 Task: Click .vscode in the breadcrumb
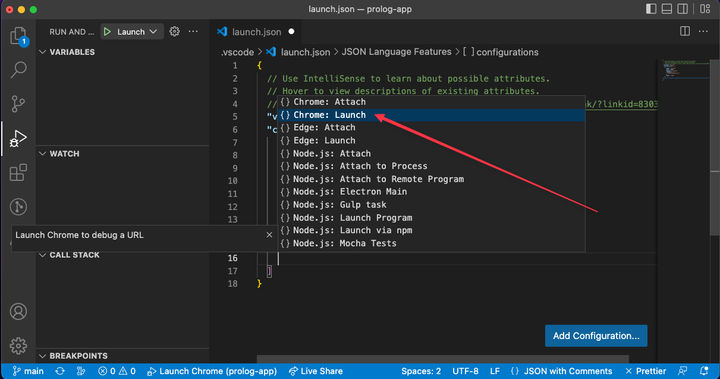tap(237, 52)
